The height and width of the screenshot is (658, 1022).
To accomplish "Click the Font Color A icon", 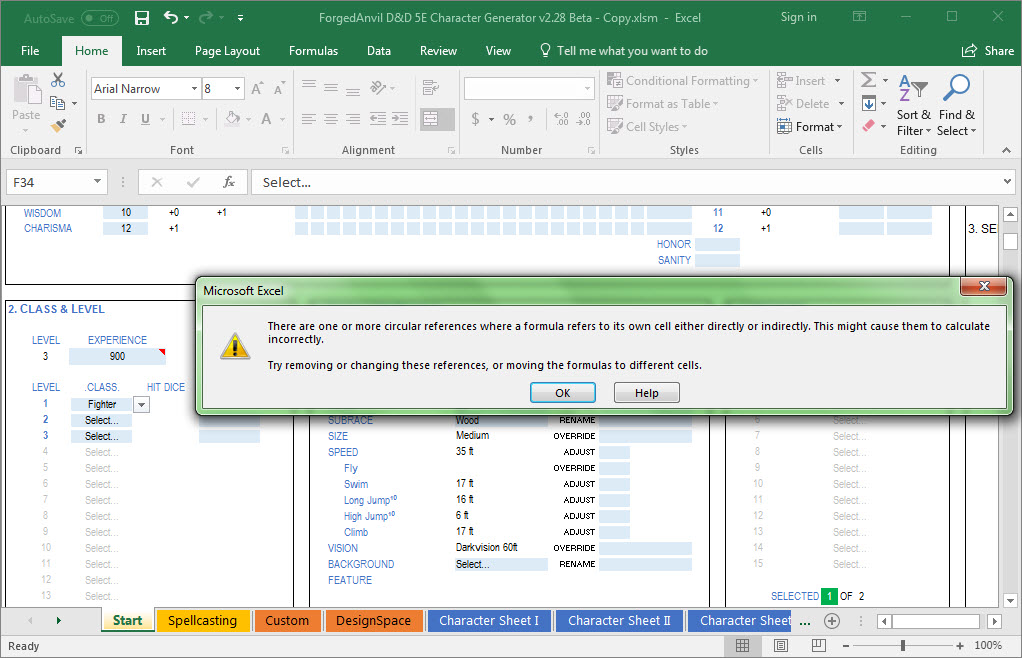I will [266, 119].
